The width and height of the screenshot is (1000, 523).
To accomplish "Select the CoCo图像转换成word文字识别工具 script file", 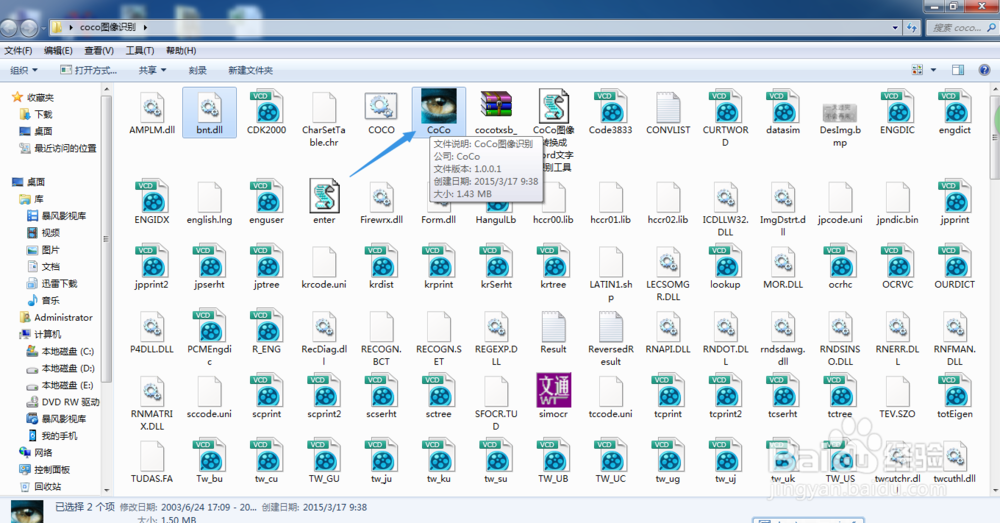I will 554,107.
